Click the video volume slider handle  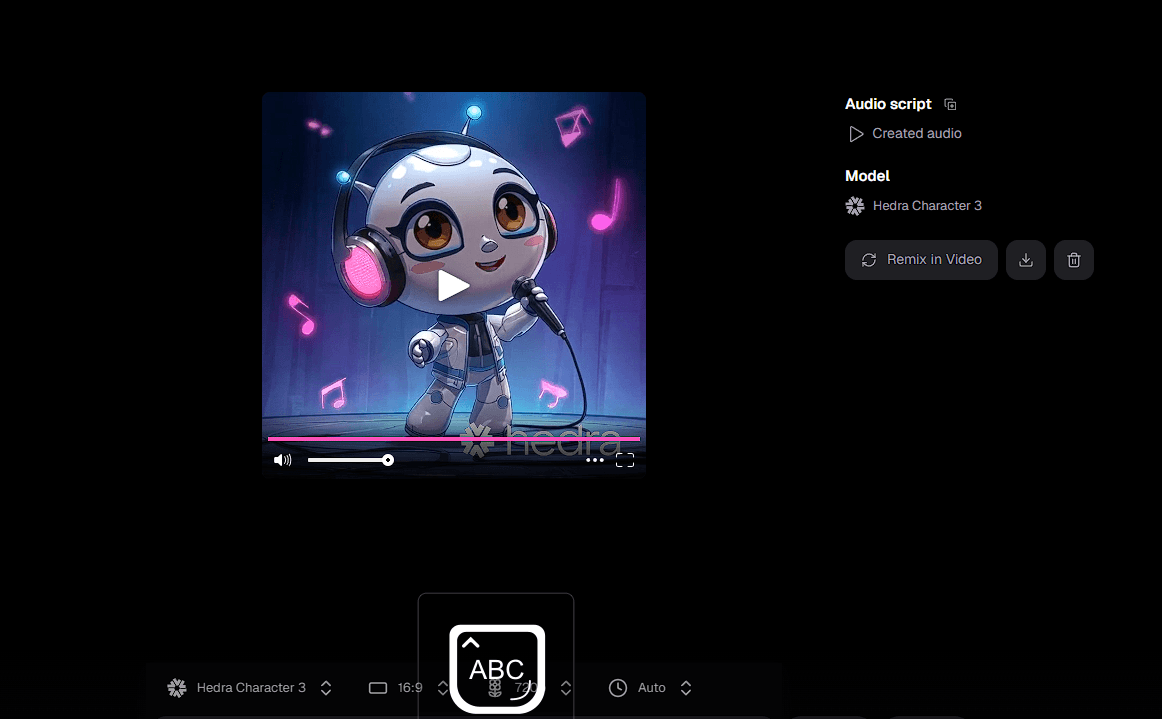pyautogui.click(x=388, y=460)
